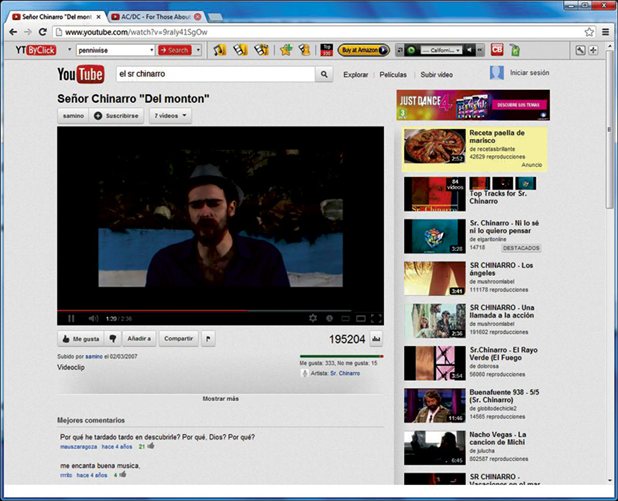Click the red CB toolbar icon
This screenshot has height=501, width=618.
coord(497,50)
